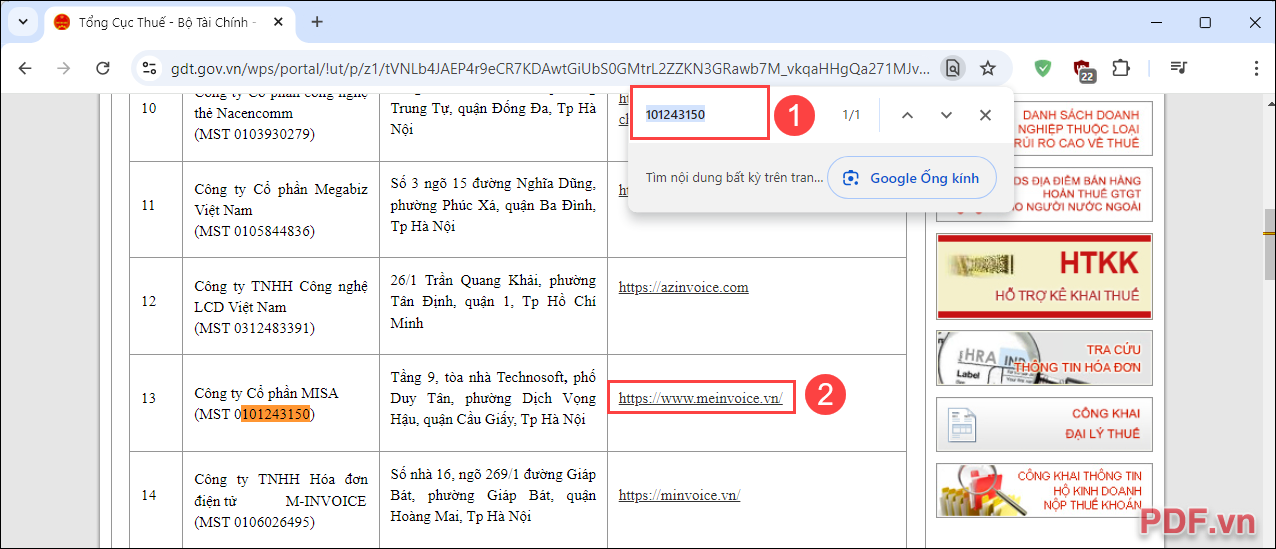Go to previous find result
The image size is (1276, 549).
tap(907, 115)
